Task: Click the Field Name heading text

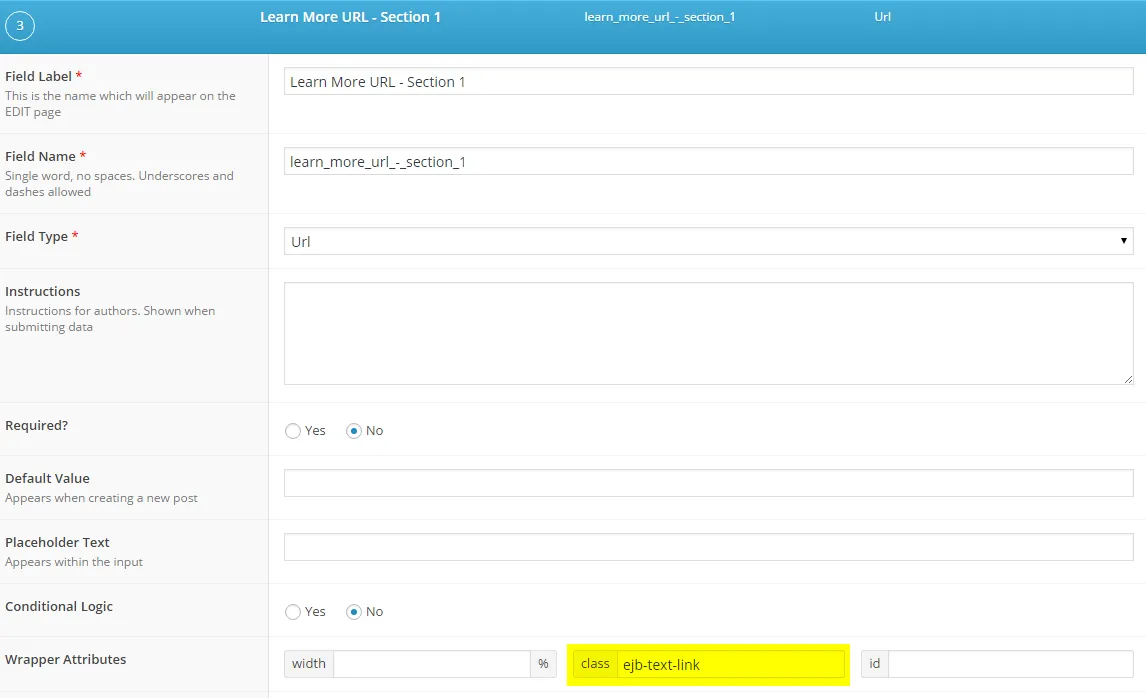Action: click(40, 156)
